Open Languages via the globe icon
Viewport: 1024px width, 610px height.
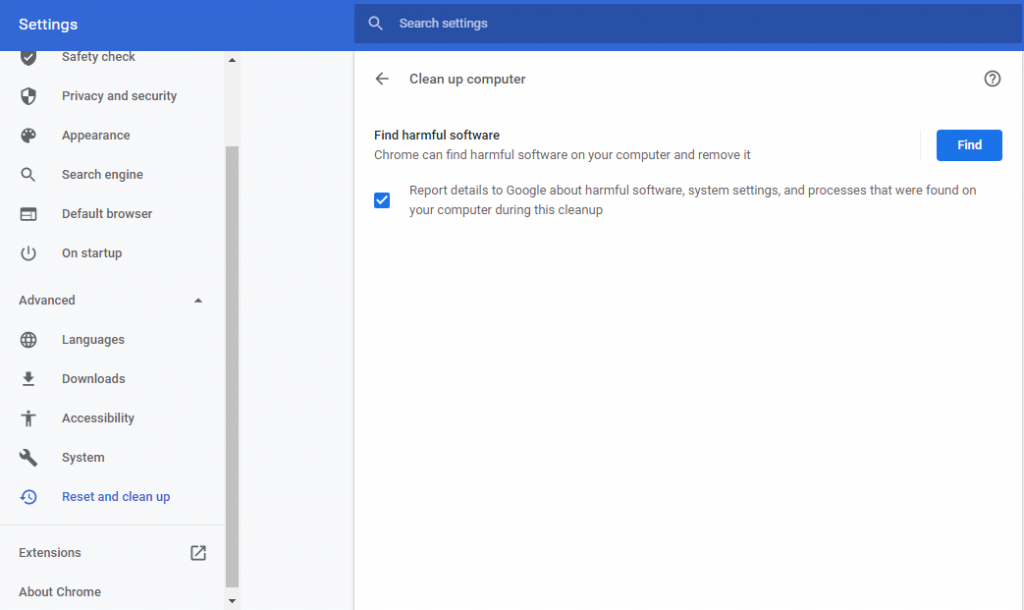tap(26, 339)
